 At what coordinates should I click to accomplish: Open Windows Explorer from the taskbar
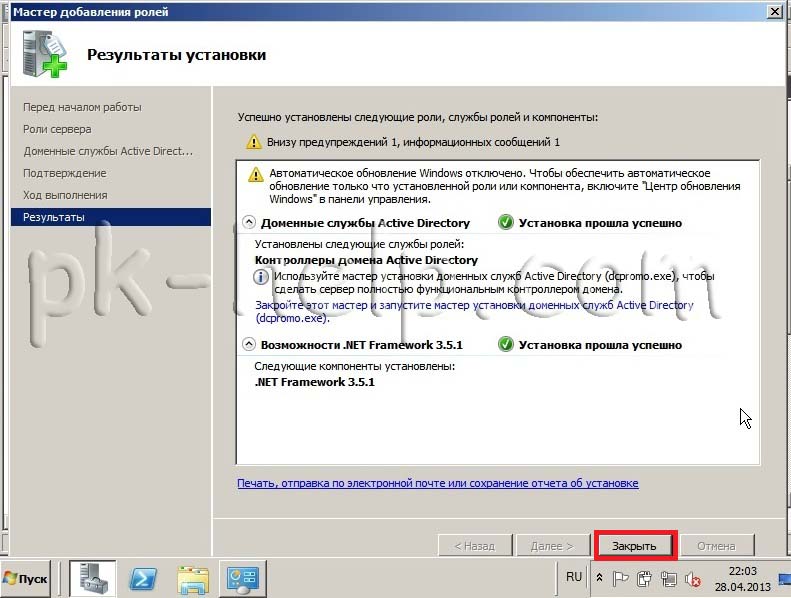193,579
